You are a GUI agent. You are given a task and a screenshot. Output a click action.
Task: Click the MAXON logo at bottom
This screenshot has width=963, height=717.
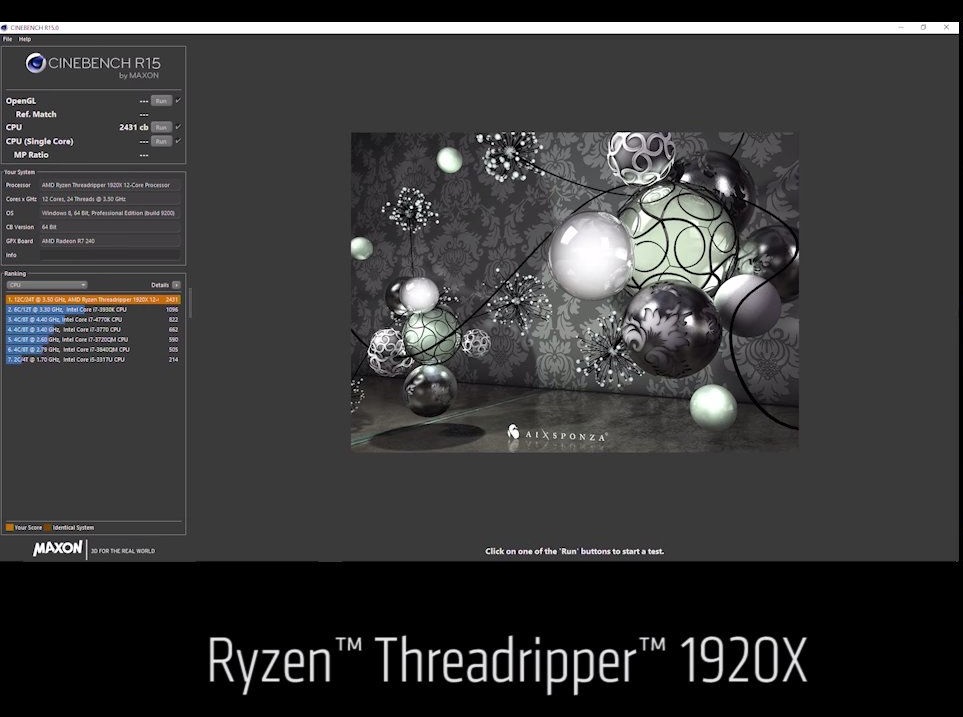point(57,548)
